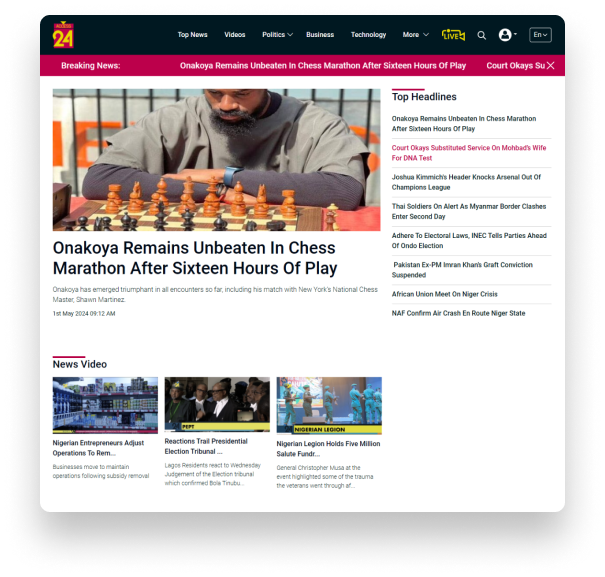Open the Videos nav item
The width and height of the screenshot is (605, 577).
[x=235, y=35]
